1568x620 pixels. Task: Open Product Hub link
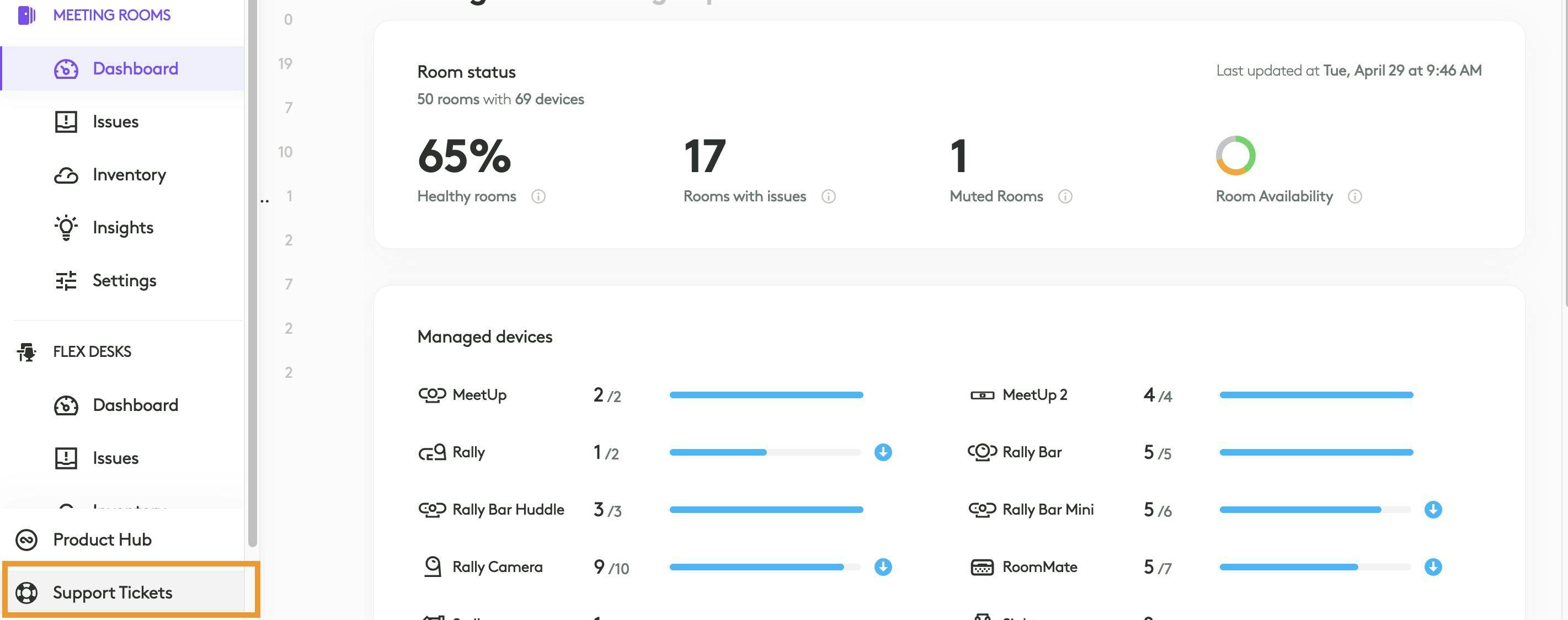click(102, 539)
